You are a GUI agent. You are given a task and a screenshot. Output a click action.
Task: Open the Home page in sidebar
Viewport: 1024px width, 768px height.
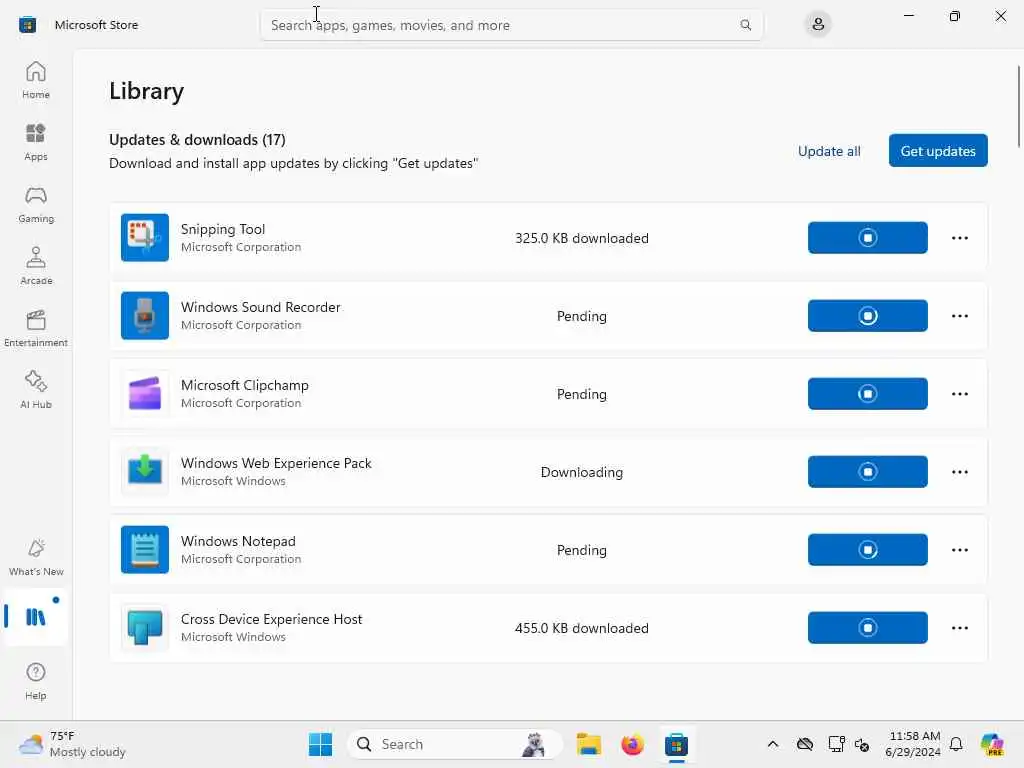[x=36, y=80]
